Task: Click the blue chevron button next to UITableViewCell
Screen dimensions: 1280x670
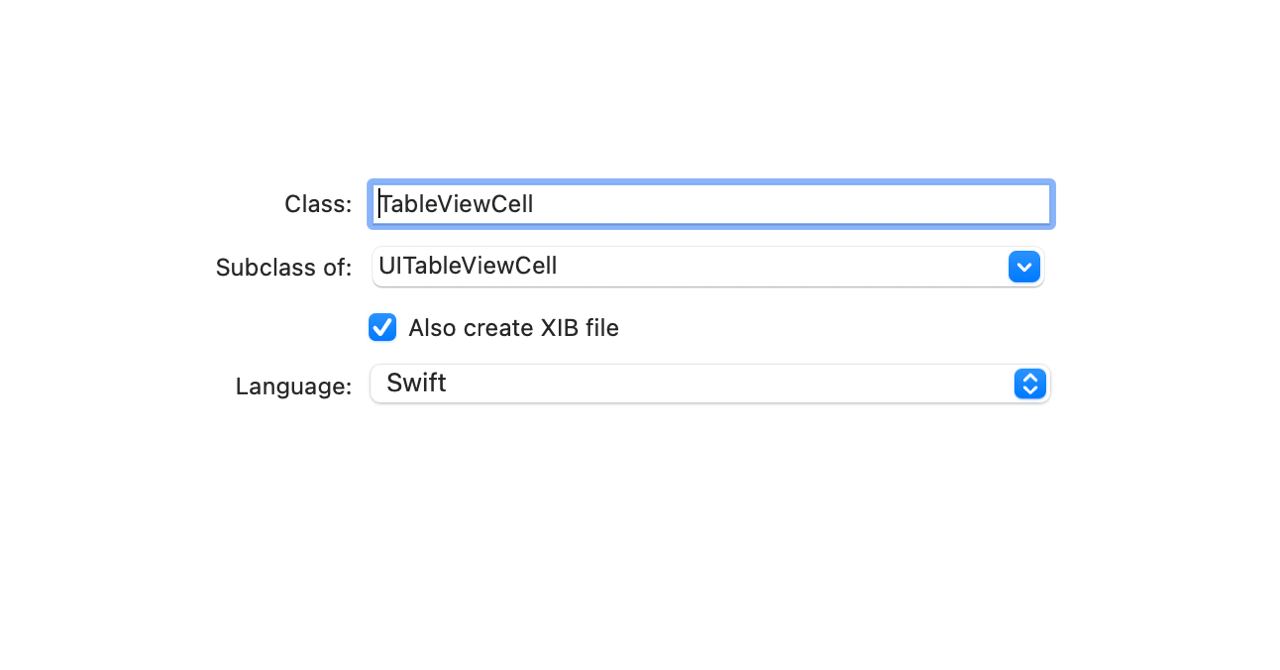Action: click(x=1024, y=267)
